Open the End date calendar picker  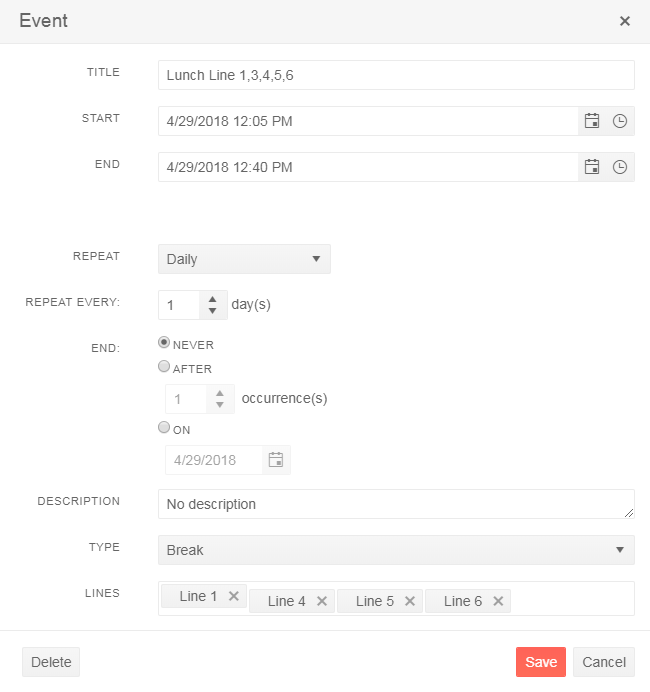coord(592,167)
